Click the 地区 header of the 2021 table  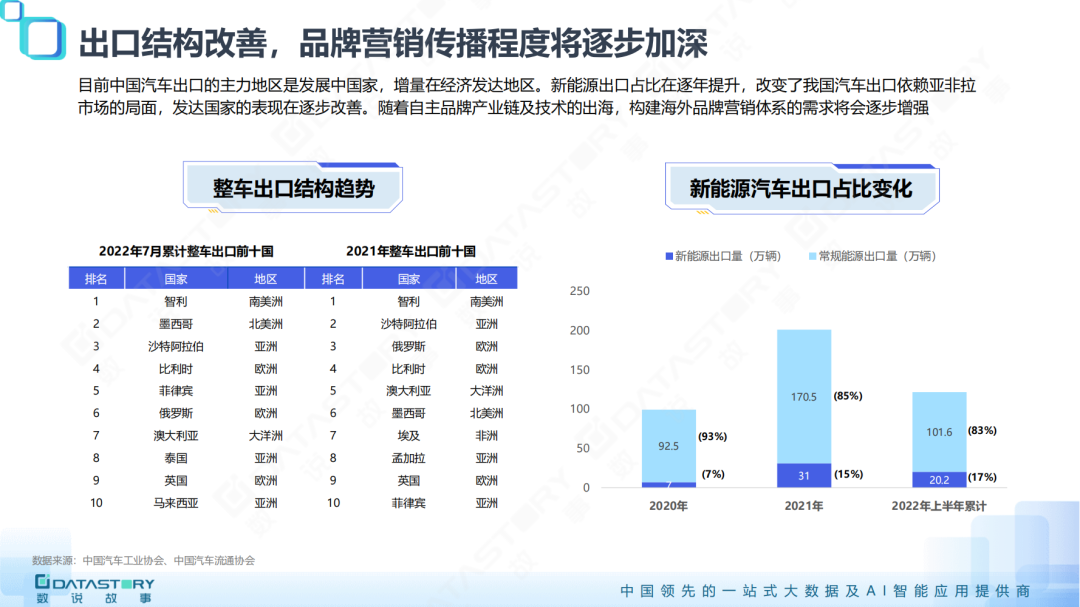click(486, 278)
